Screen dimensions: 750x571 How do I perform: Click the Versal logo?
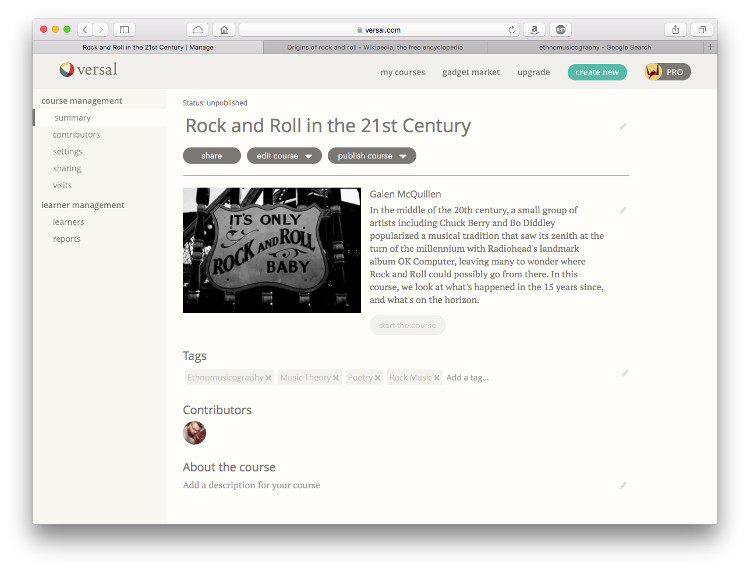pos(88,70)
